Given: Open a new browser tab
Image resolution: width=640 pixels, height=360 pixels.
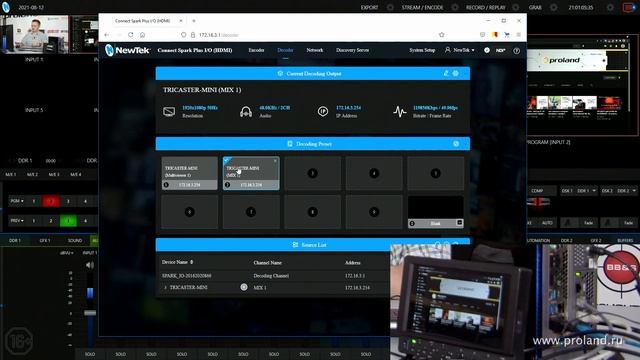Looking at the screenshot, I should tap(194, 20).
